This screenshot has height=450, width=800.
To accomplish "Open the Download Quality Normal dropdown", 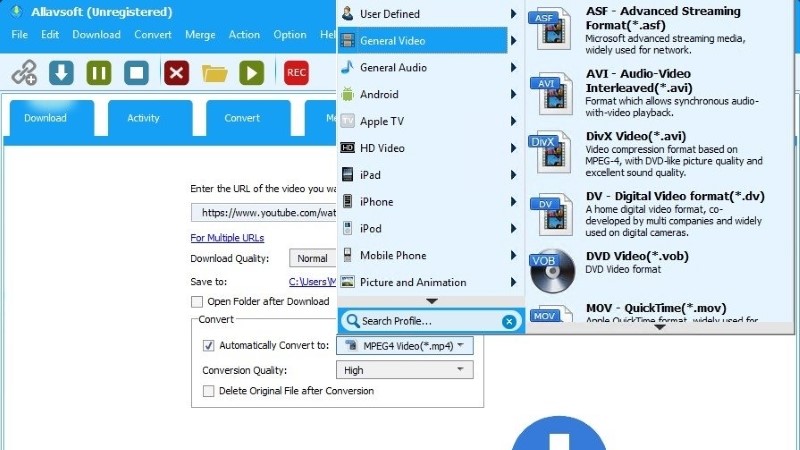I will tap(313, 258).
